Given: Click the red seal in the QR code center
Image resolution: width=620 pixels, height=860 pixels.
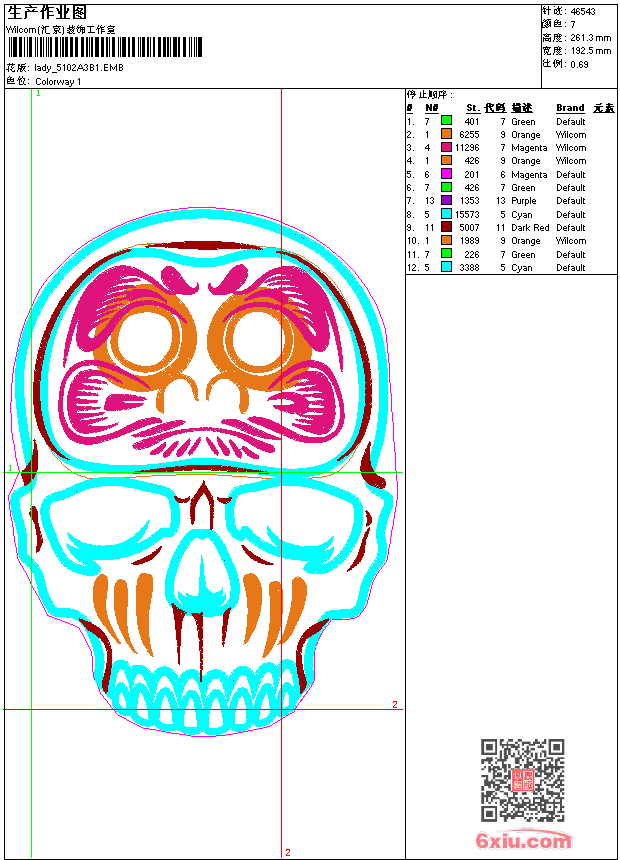Looking at the screenshot, I should (x=522, y=781).
